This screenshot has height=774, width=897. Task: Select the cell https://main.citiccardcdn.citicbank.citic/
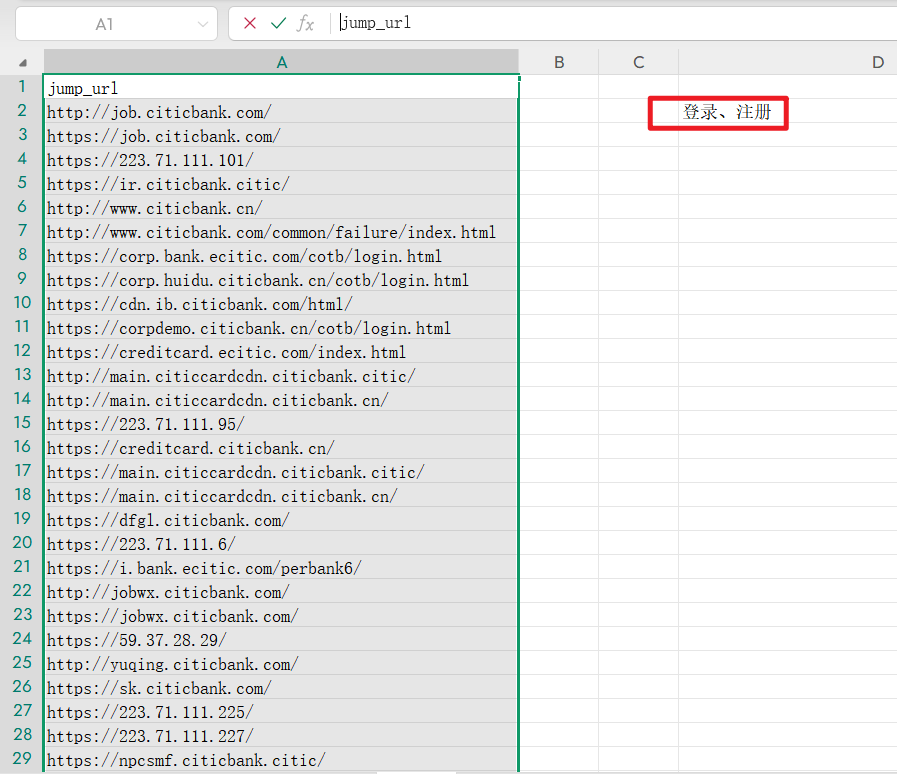[x=281, y=472]
